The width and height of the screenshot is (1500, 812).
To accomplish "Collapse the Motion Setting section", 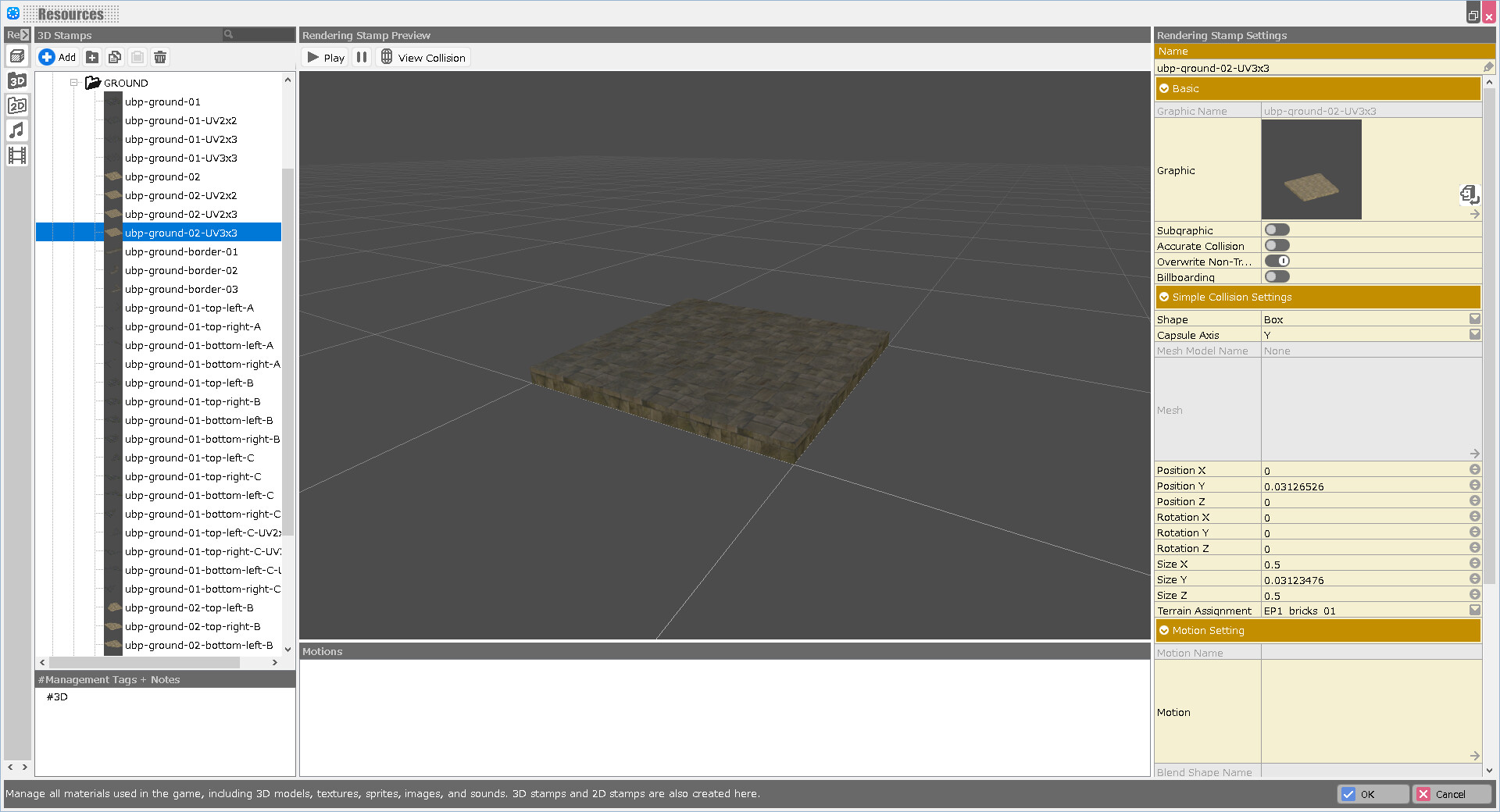I will click(1165, 630).
